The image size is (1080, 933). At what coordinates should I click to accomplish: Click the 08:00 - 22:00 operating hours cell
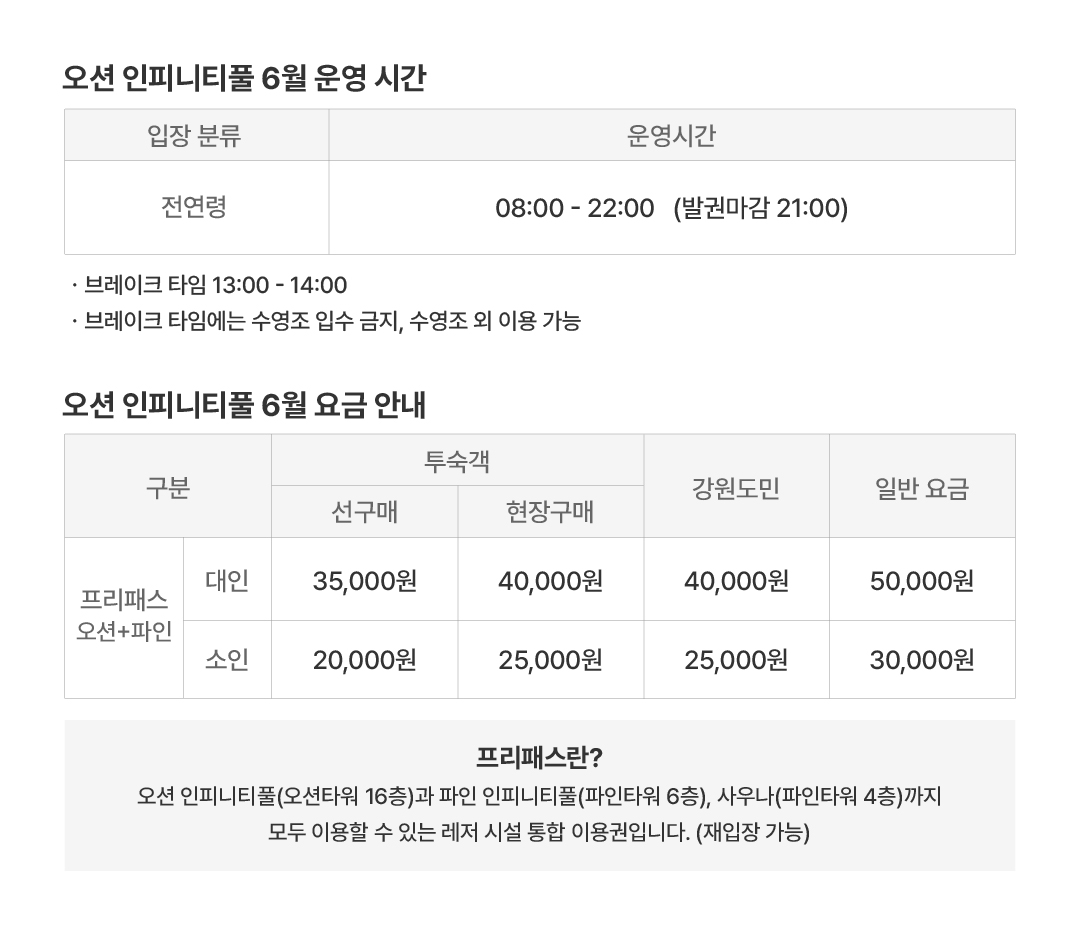672,207
